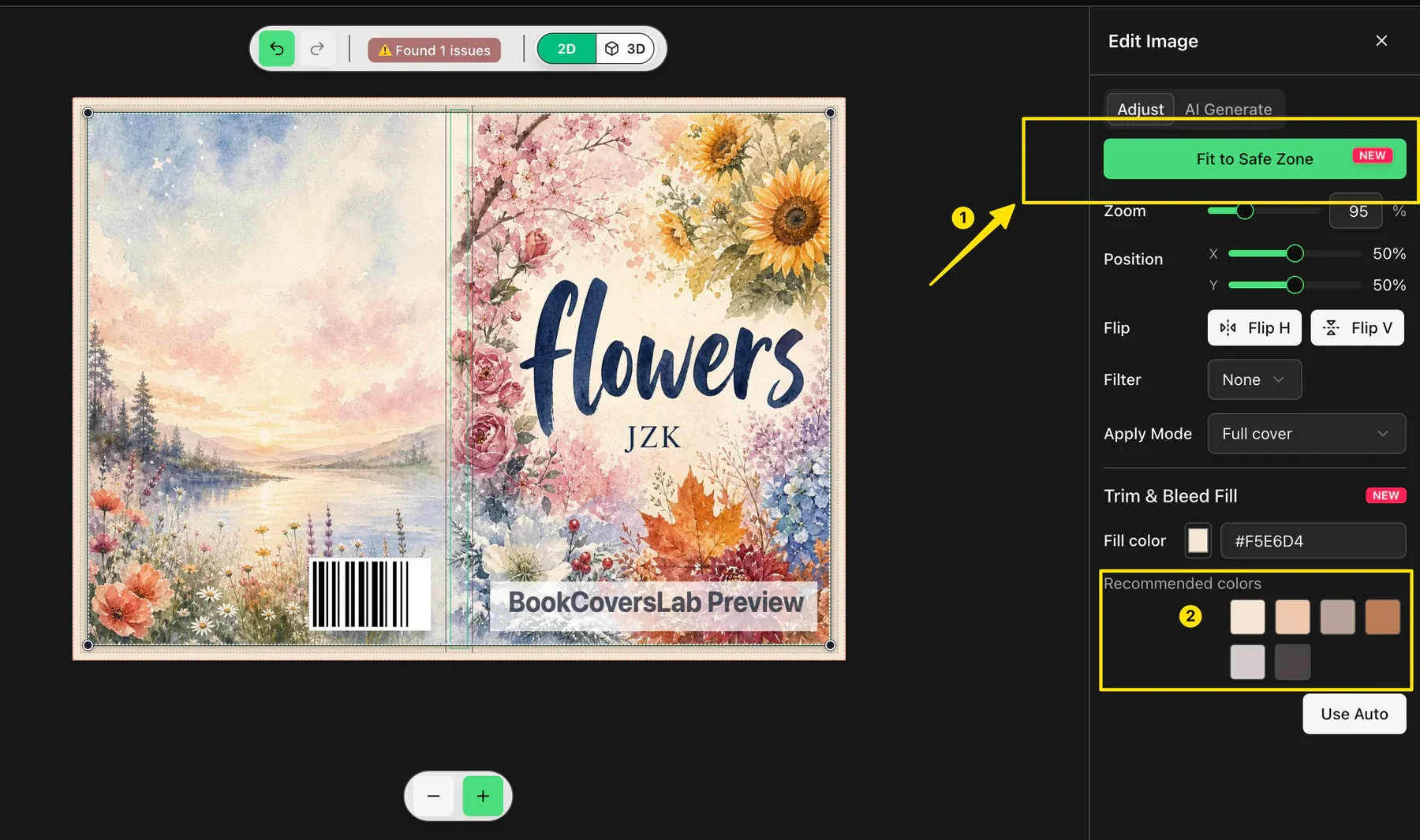The width and height of the screenshot is (1420, 840).
Task: Click the Fit to Safe Zone button
Action: [x=1254, y=159]
